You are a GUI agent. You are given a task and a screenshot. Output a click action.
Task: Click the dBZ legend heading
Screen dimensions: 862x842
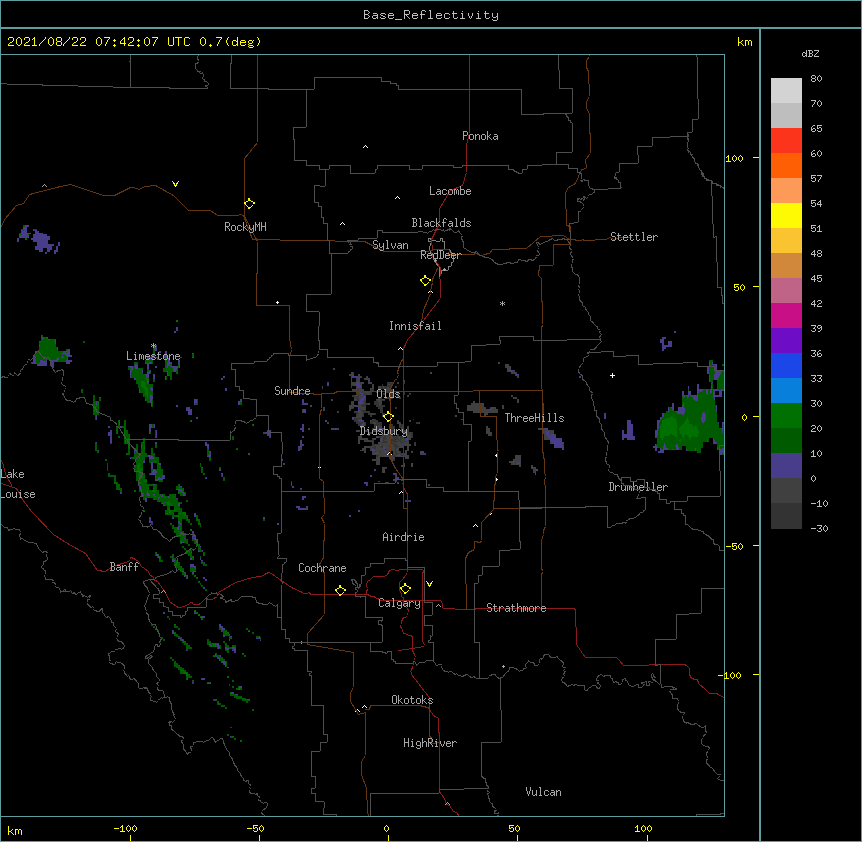[810, 53]
